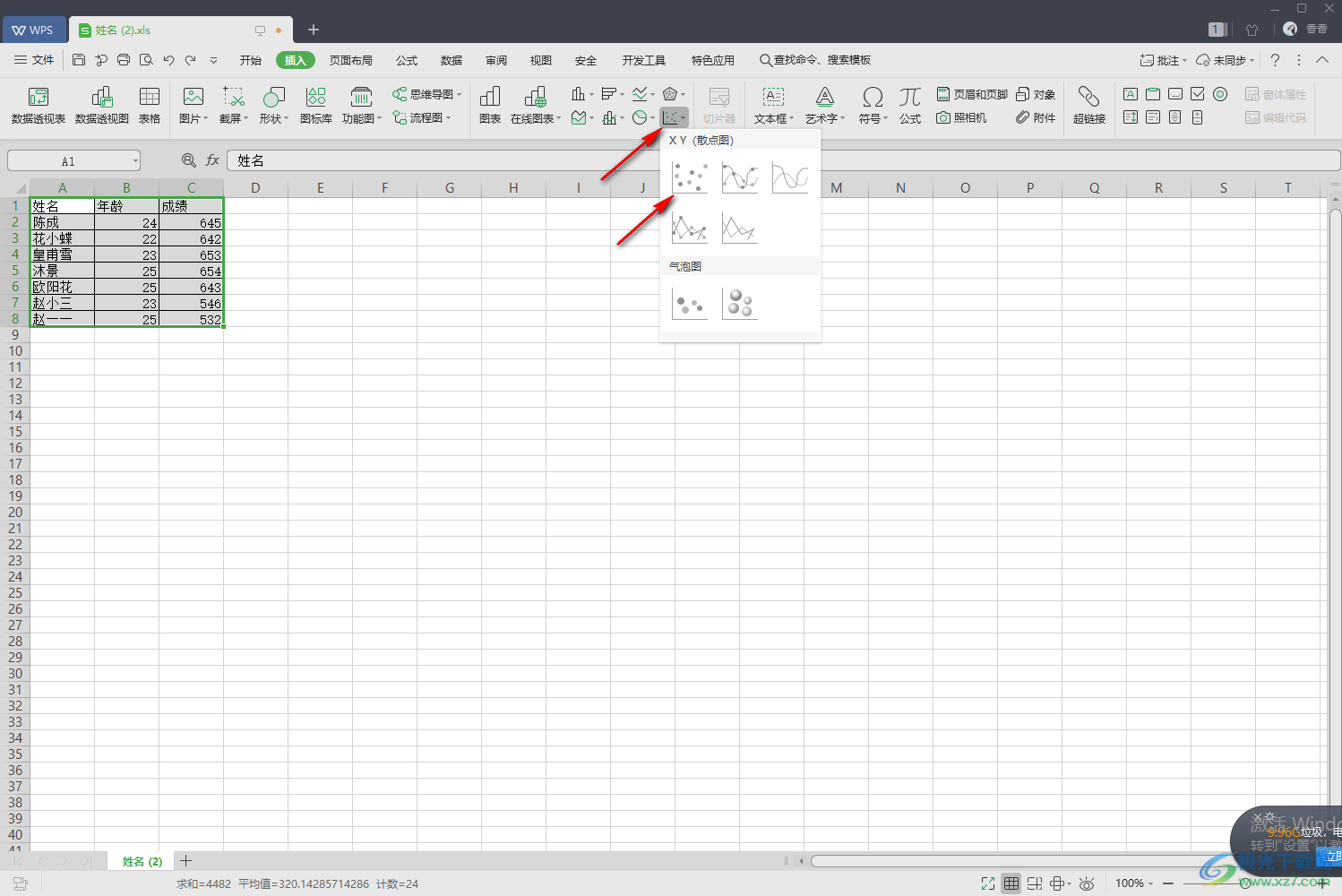Image resolution: width=1342 pixels, height=896 pixels.
Task: Click the zoom magnifier next to fx
Action: (188, 160)
